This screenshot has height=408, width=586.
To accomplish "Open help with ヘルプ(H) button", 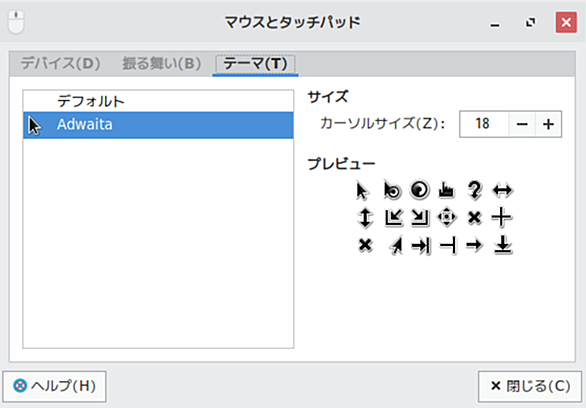I will click(x=55, y=386).
